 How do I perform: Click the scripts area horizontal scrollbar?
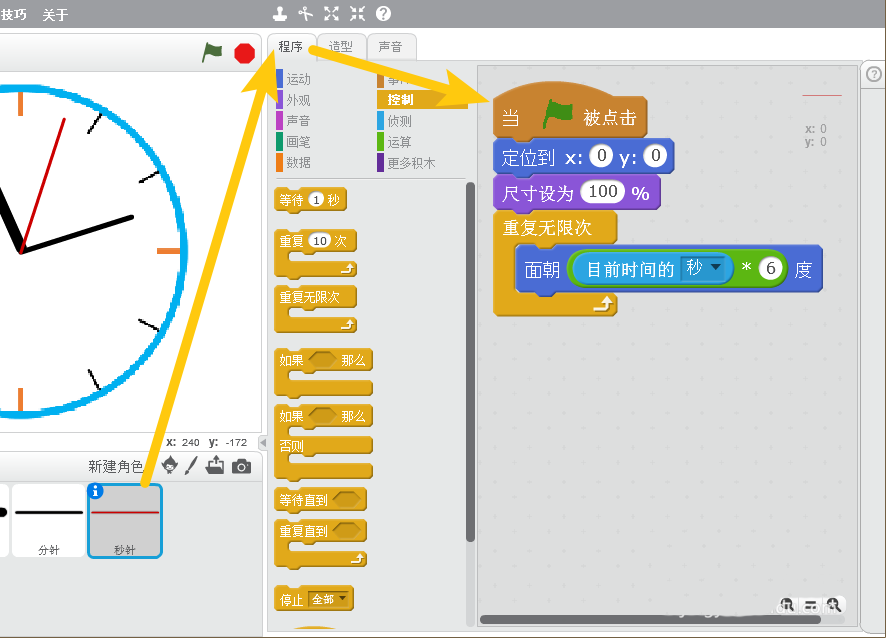click(650, 620)
